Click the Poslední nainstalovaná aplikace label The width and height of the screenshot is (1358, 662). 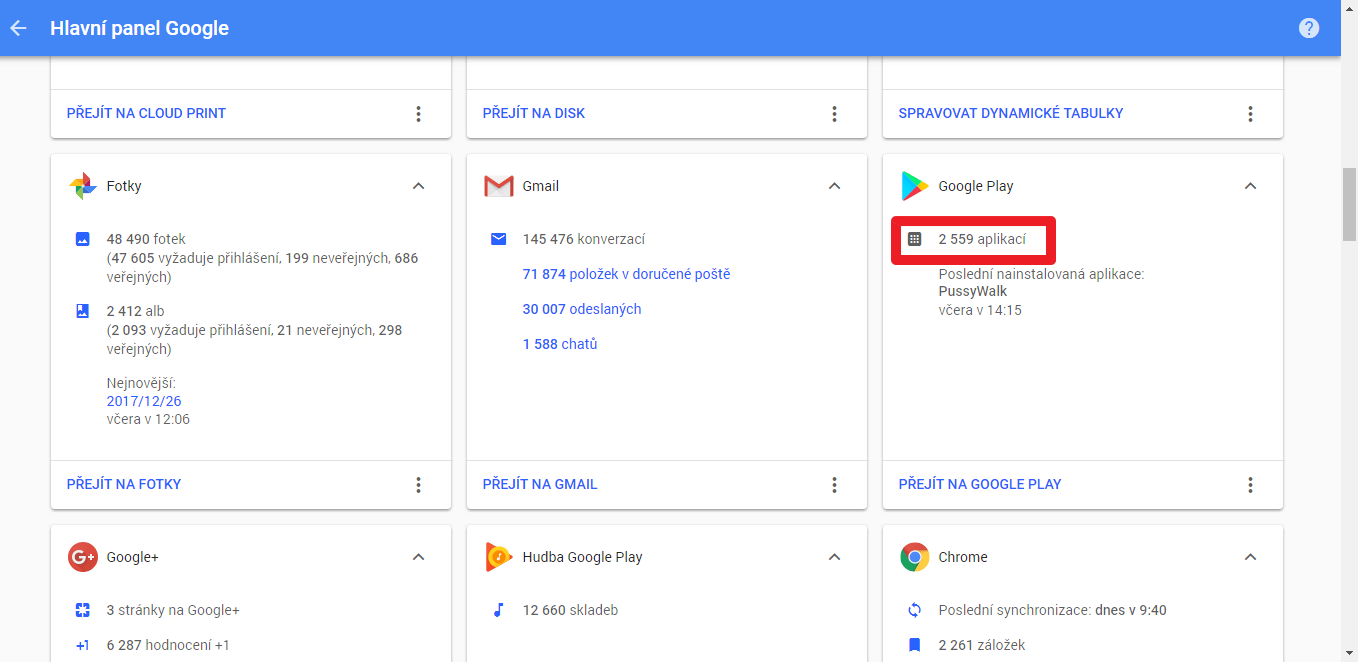(1041, 274)
